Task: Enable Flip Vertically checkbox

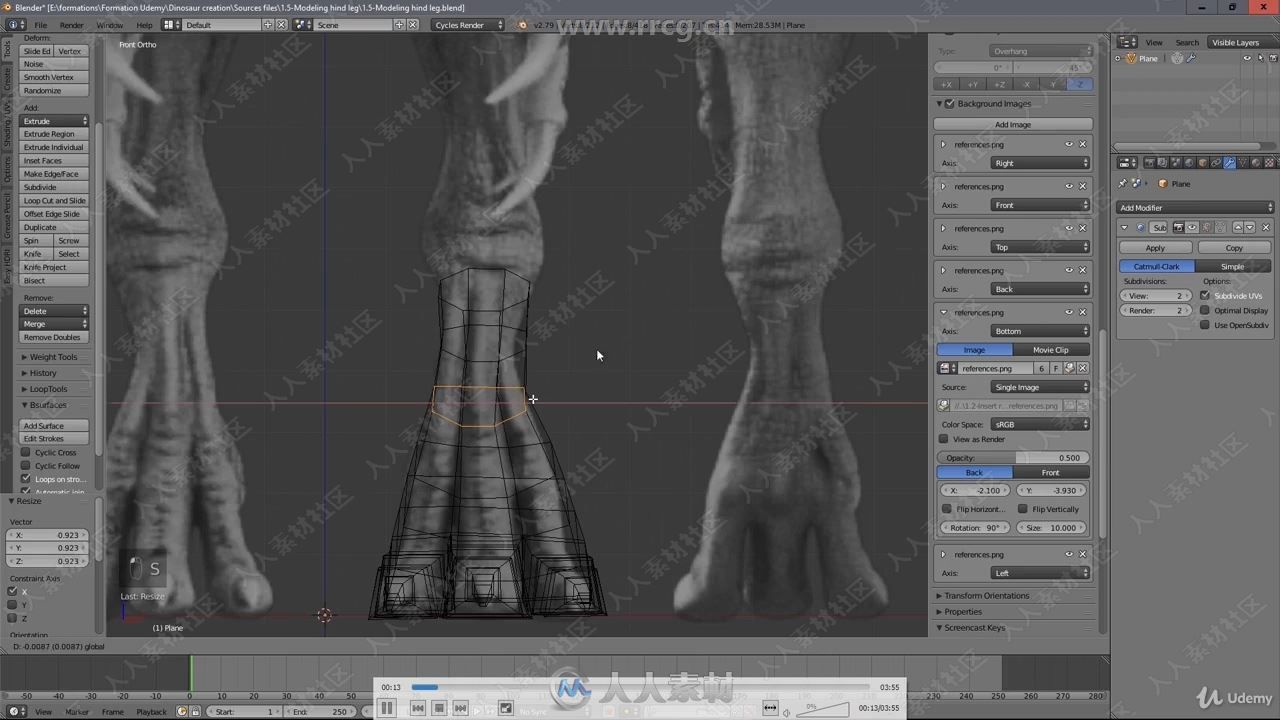Action: pyautogui.click(x=1023, y=509)
